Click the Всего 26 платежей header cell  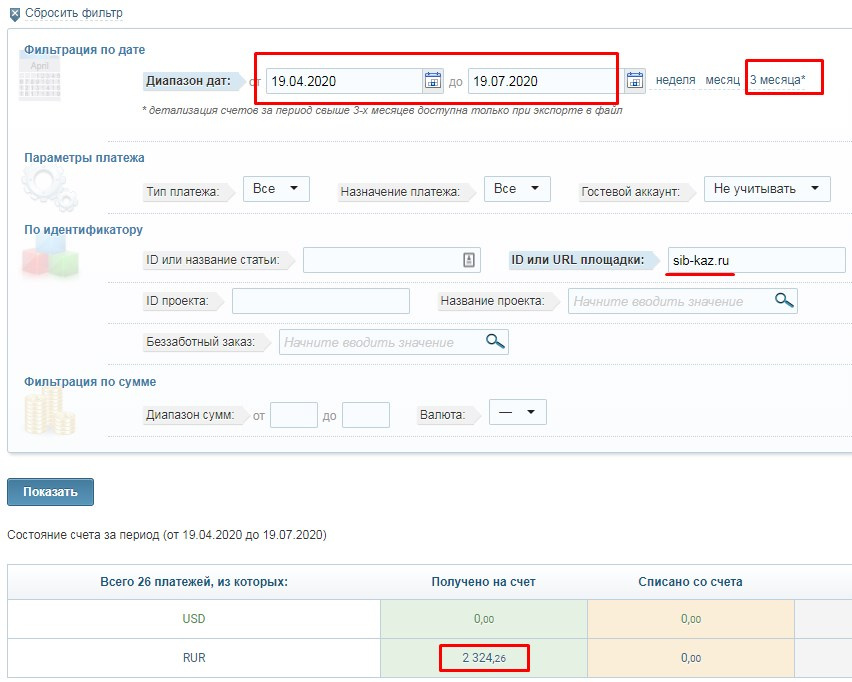click(194, 581)
